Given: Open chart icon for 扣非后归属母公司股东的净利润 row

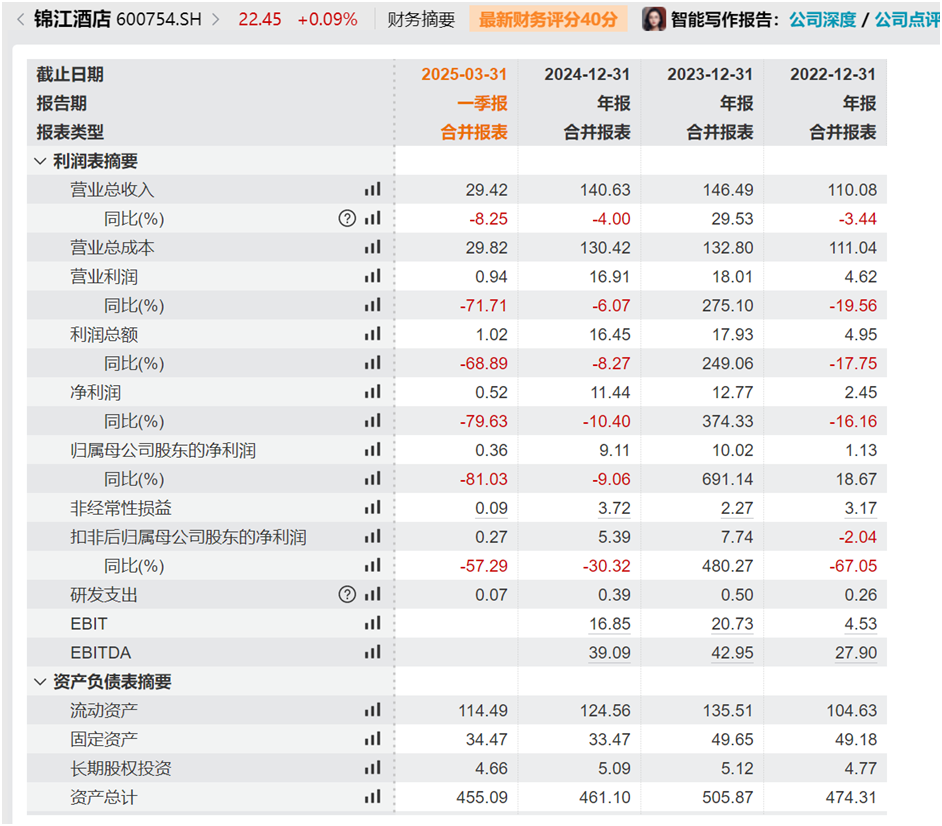Looking at the screenshot, I should [x=372, y=536].
